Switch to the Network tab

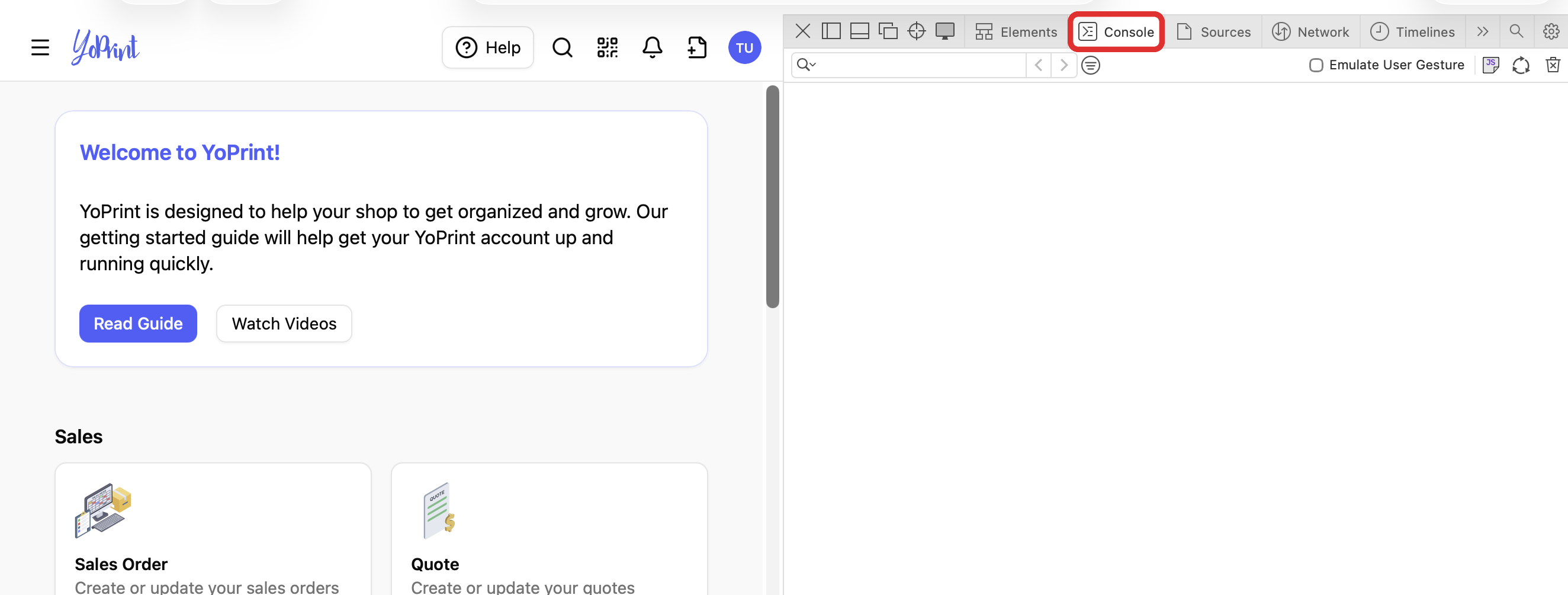1310,31
